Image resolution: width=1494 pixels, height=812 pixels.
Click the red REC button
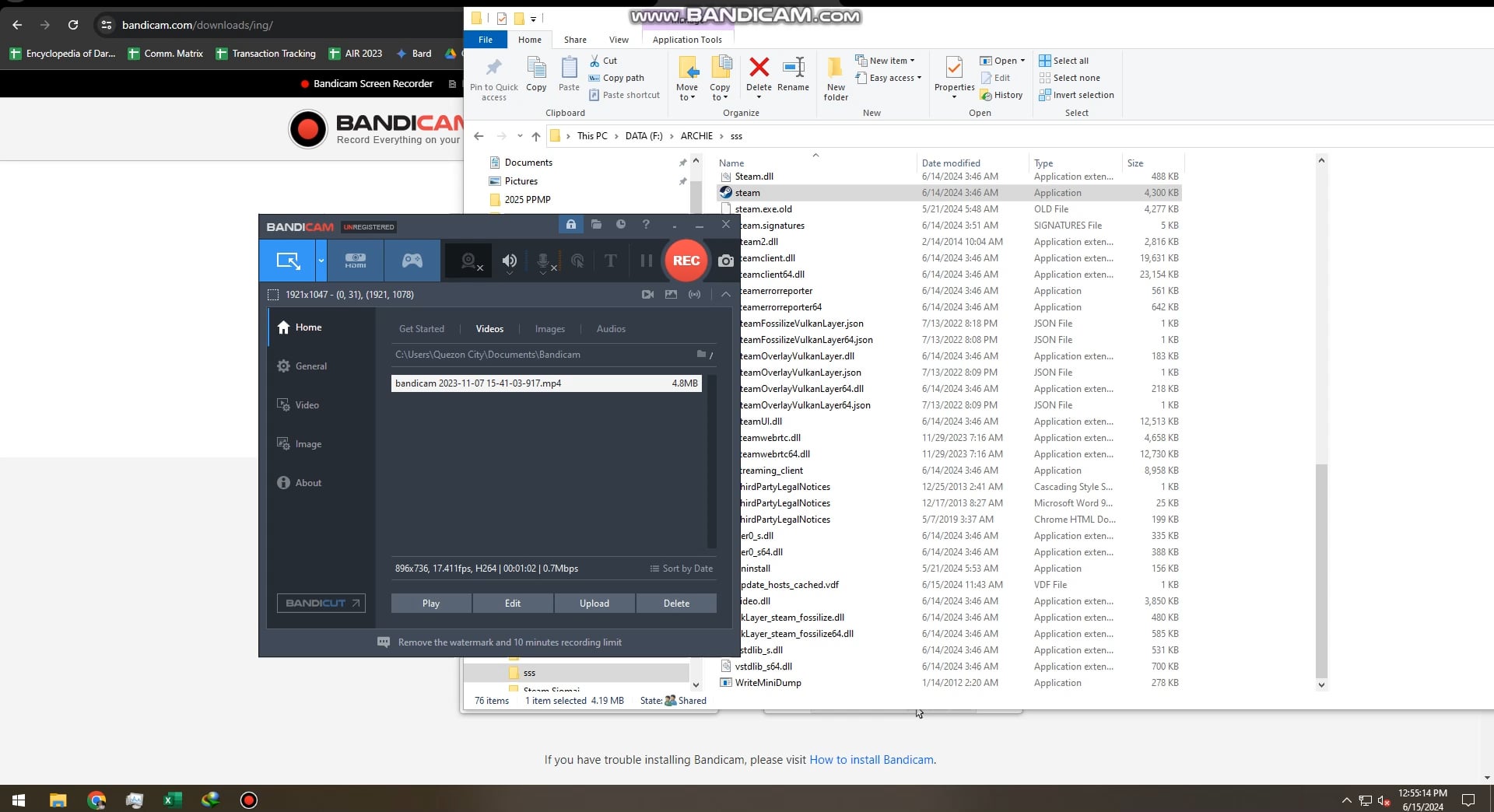pos(686,261)
